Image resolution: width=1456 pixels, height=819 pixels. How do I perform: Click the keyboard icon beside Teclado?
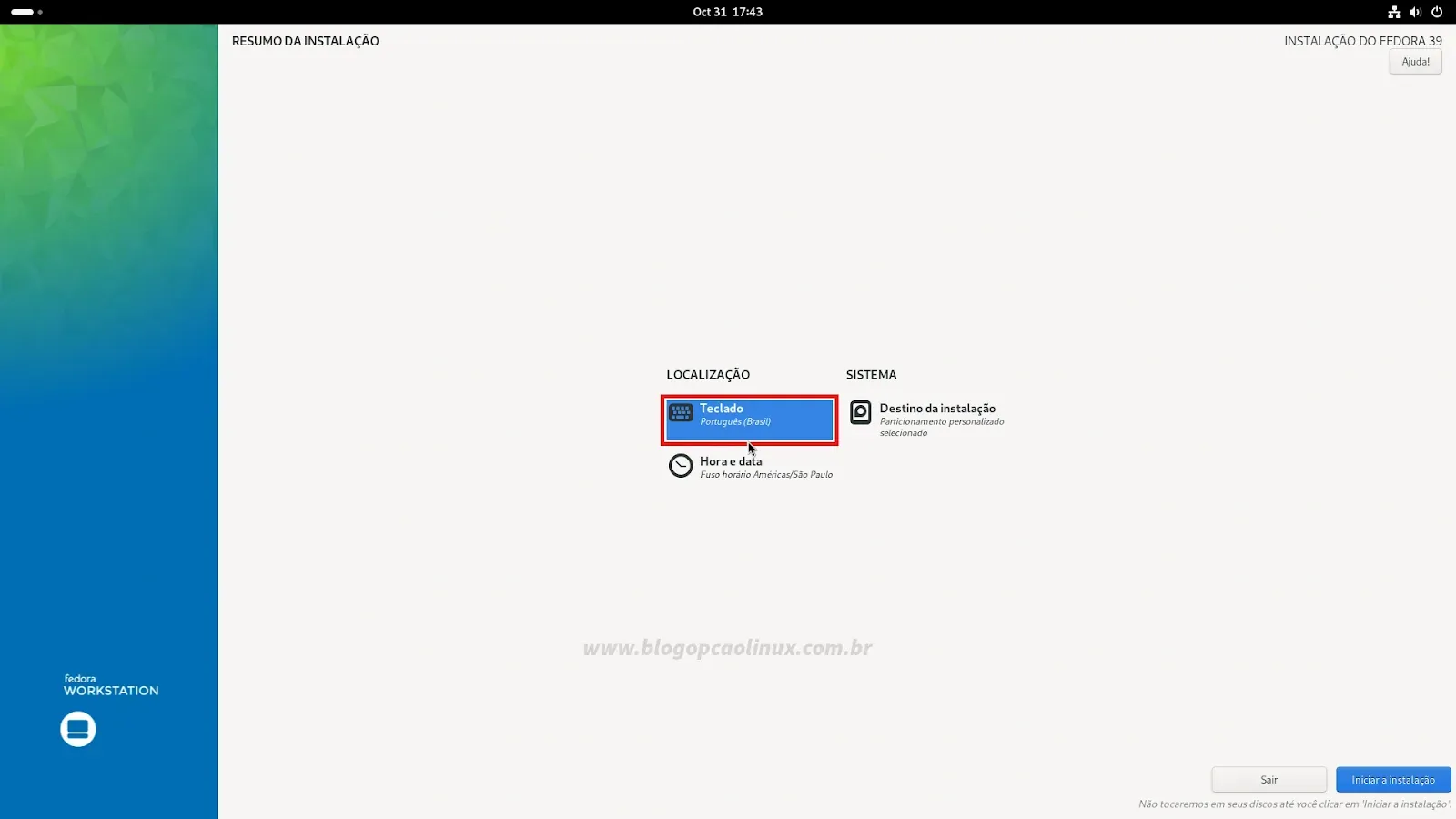coord(681,413)
